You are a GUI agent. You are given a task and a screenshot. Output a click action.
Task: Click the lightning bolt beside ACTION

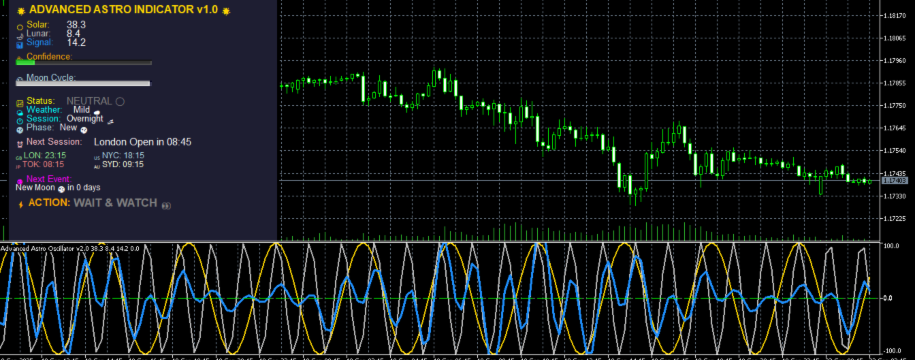coord(21,204)
